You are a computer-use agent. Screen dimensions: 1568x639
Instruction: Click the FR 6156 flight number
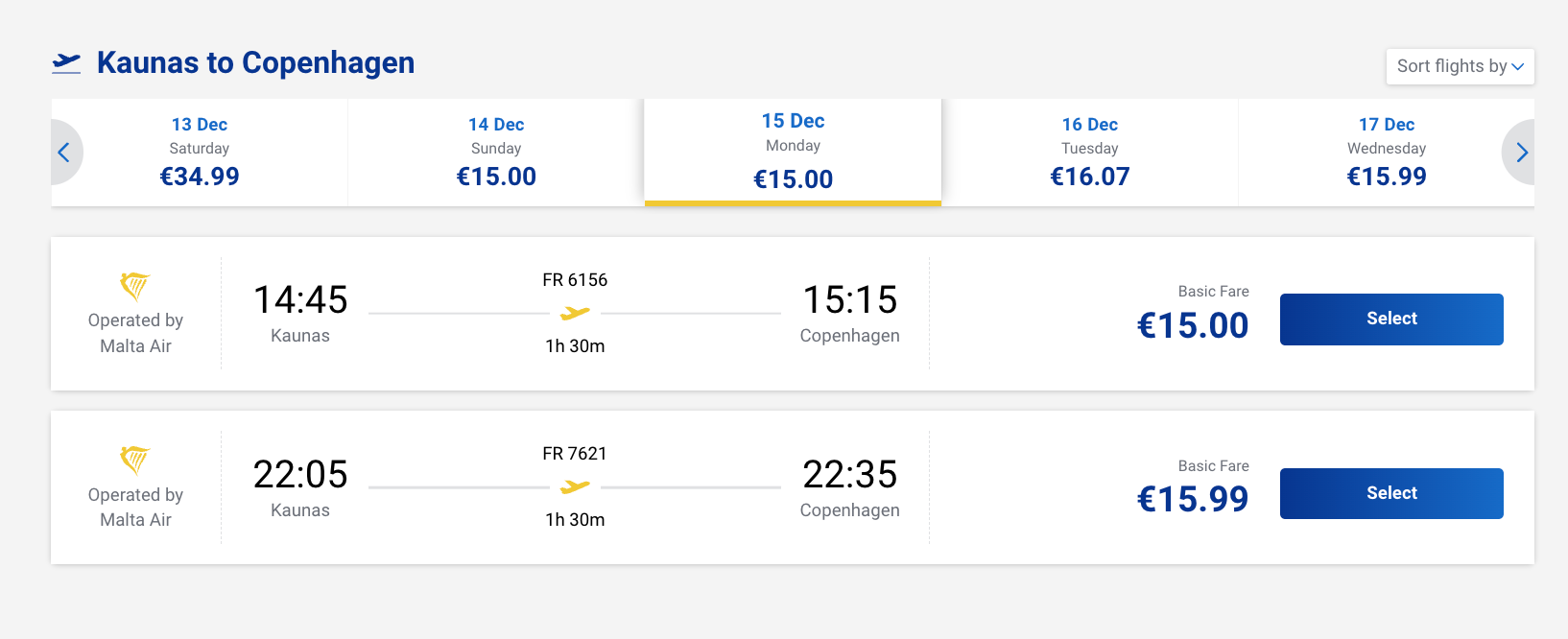click(575, 280)
